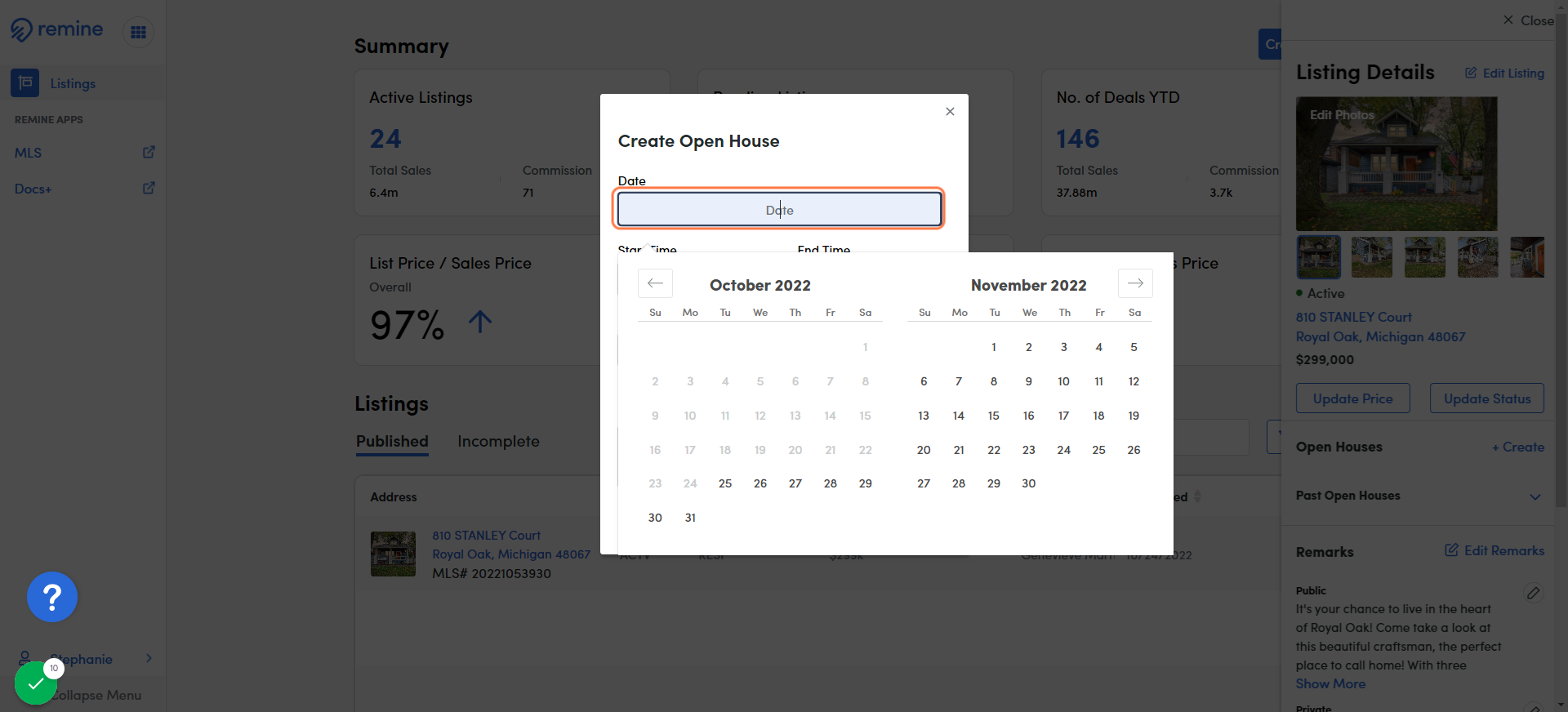The image size is (1568, 712).
Task: Click the blue help question mark button
Action: tap(52, 597)
